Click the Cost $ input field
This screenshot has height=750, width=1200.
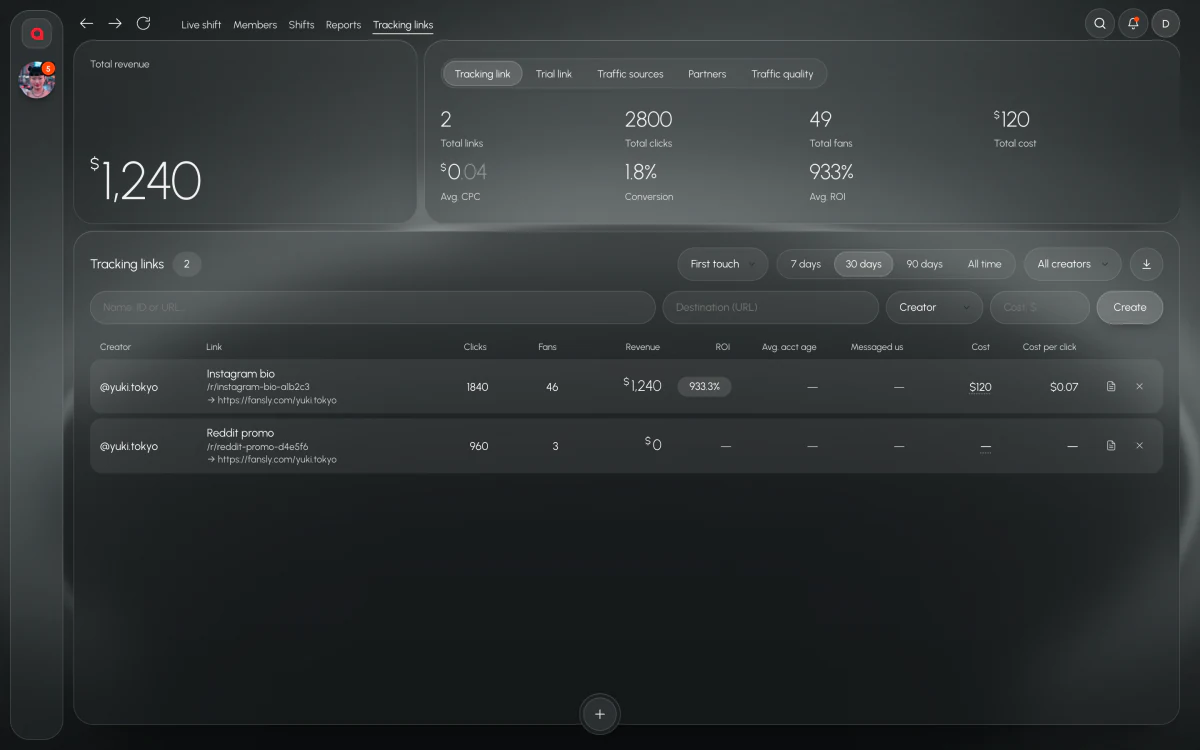(1040, 307)
